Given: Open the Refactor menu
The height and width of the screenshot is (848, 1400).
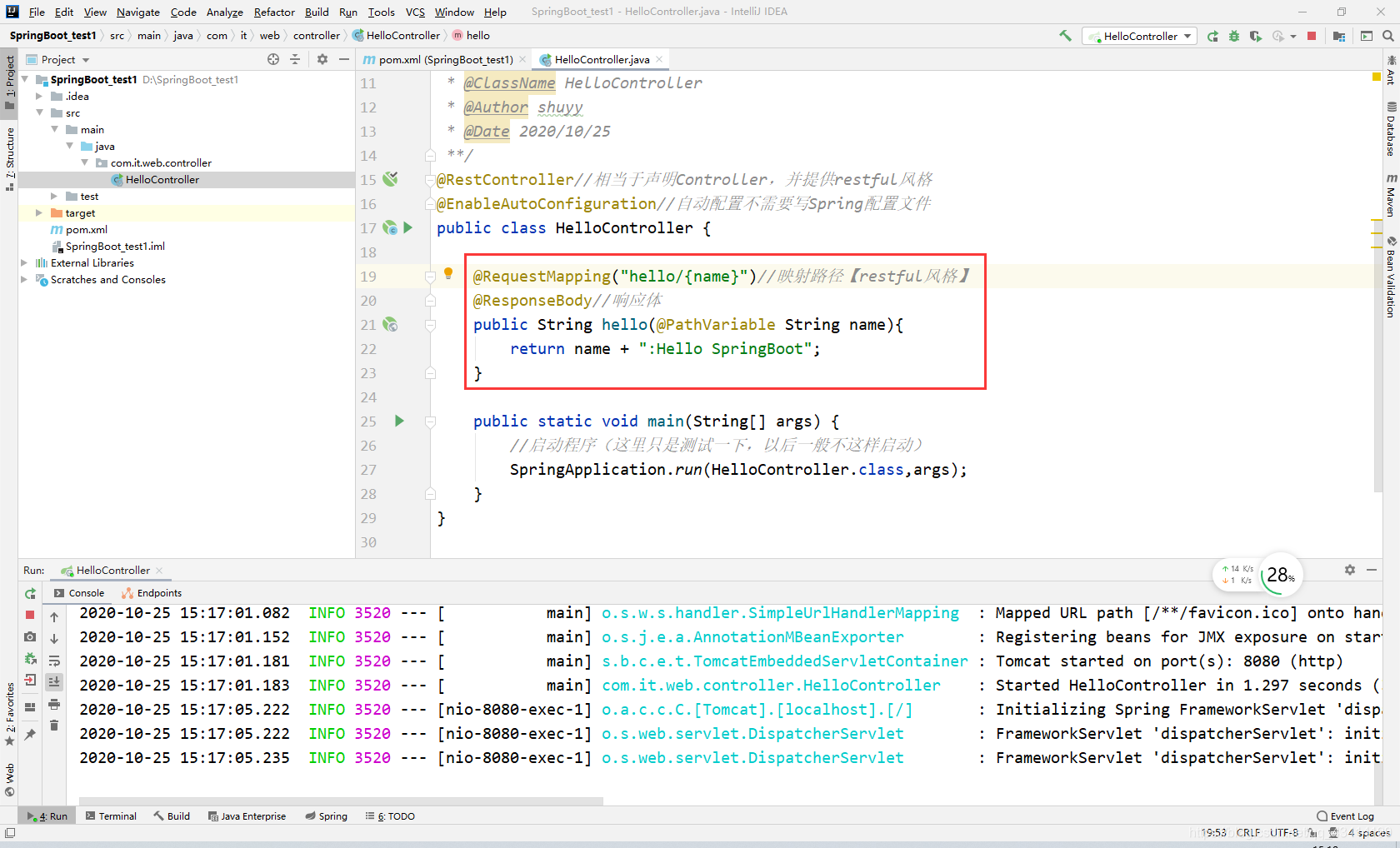Looking at the screenshot, I should click(x=274, y=12).
